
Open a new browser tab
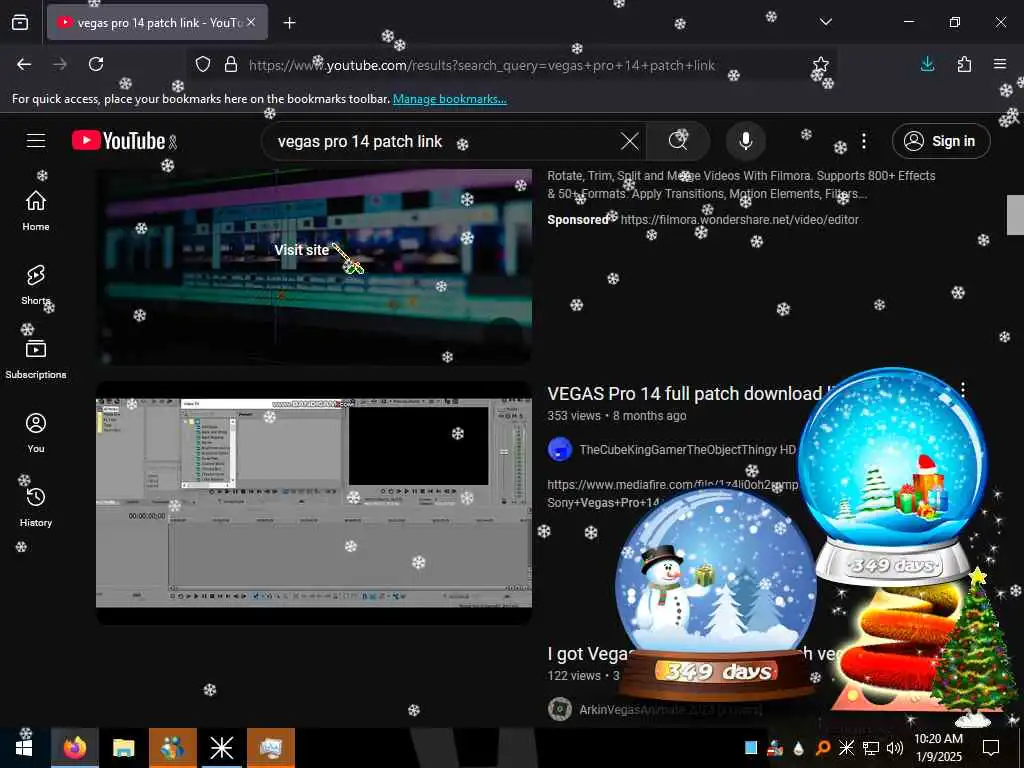click(x=289, y=23)
